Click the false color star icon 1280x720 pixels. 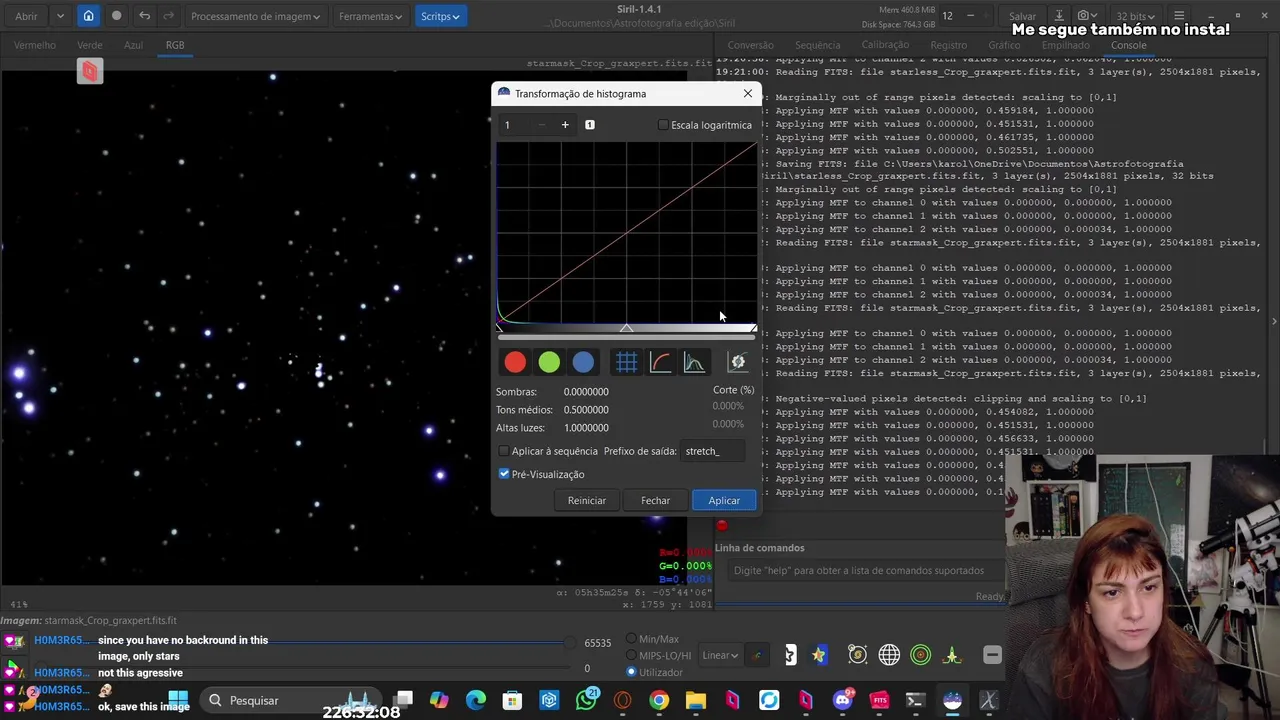pos(819,655)
